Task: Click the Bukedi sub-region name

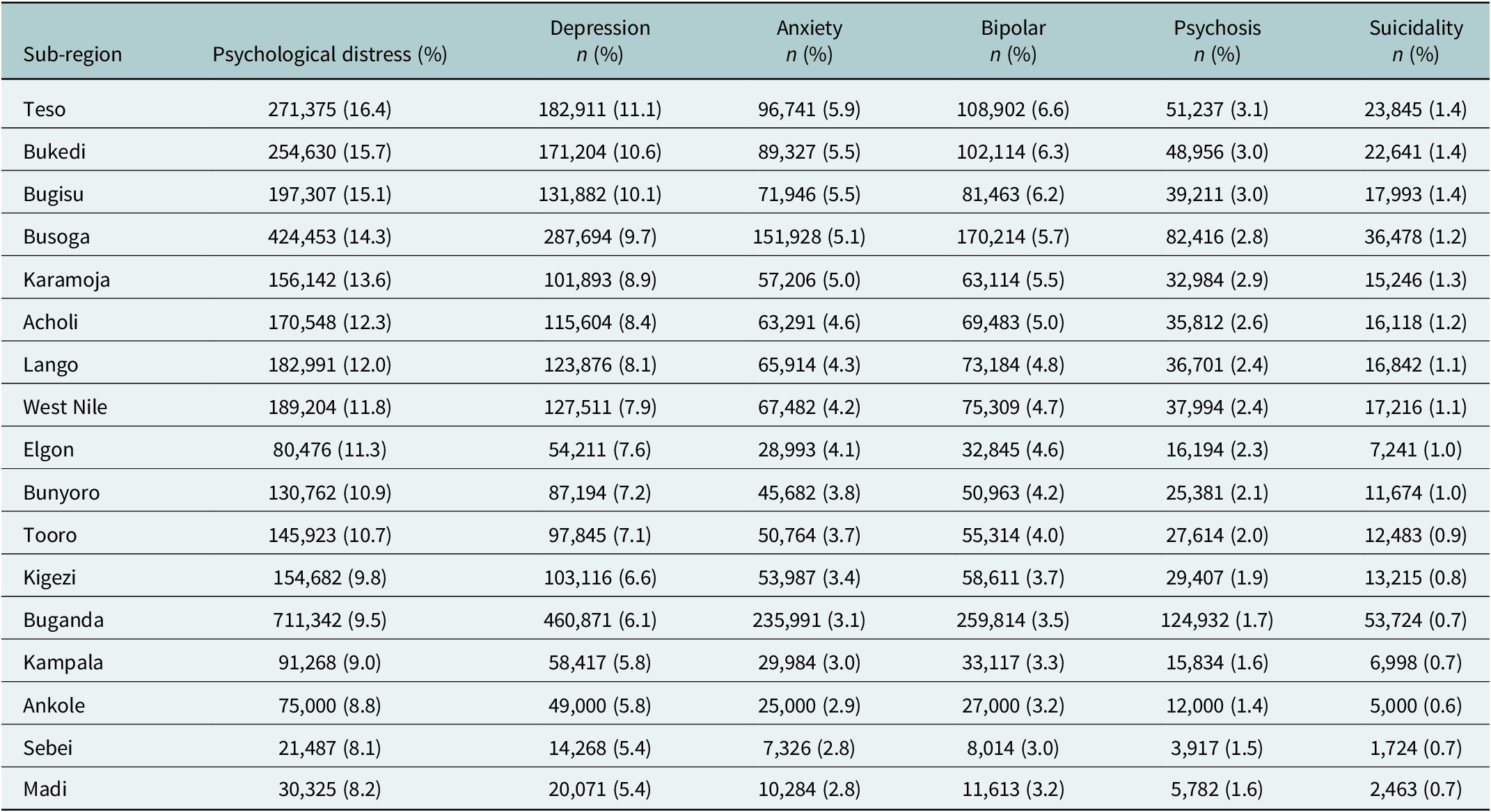Action: [54, 152]
